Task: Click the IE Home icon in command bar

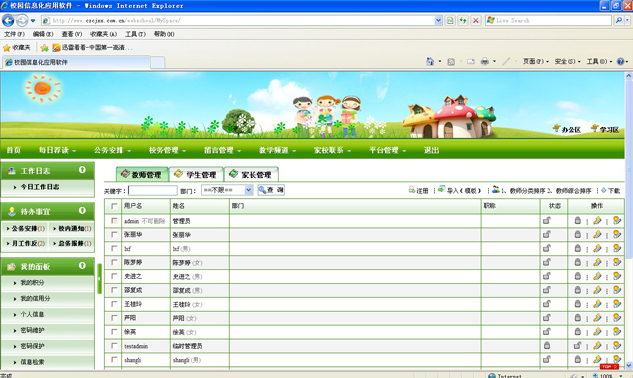Action: point(430,61)
